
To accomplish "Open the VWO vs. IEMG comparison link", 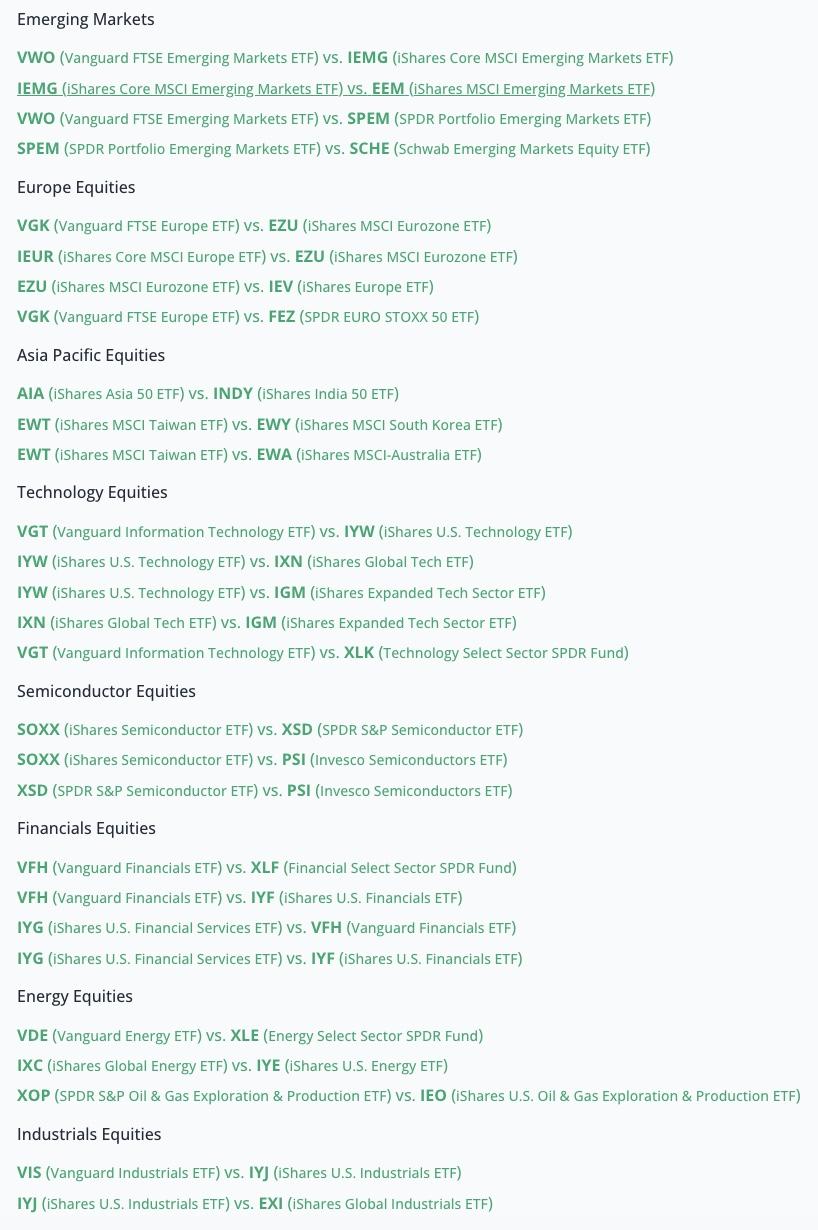I will tap(345, 58).
